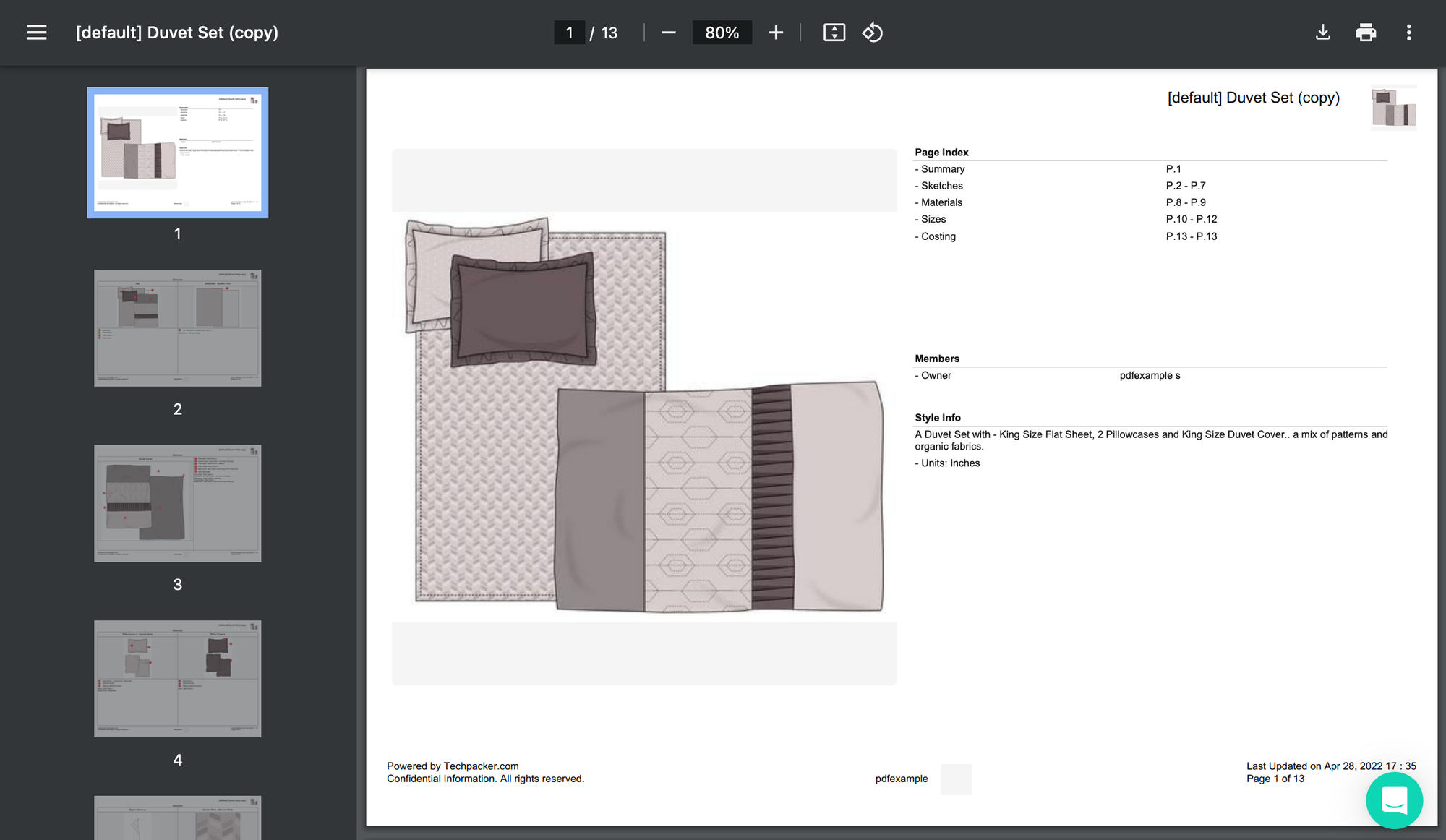Click the '- Sketches' index entry
The height and width of the screenshot is (840, 1446).
tap(939, 186)
